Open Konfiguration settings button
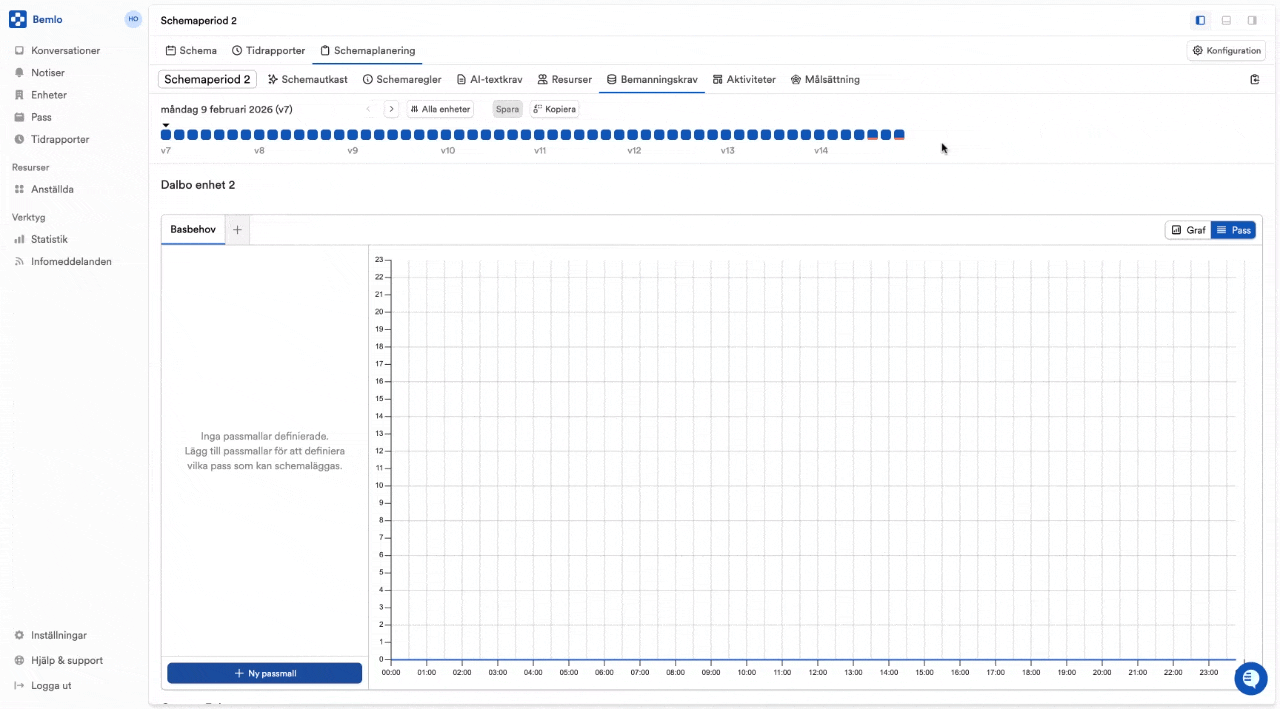 (1226, 50)
